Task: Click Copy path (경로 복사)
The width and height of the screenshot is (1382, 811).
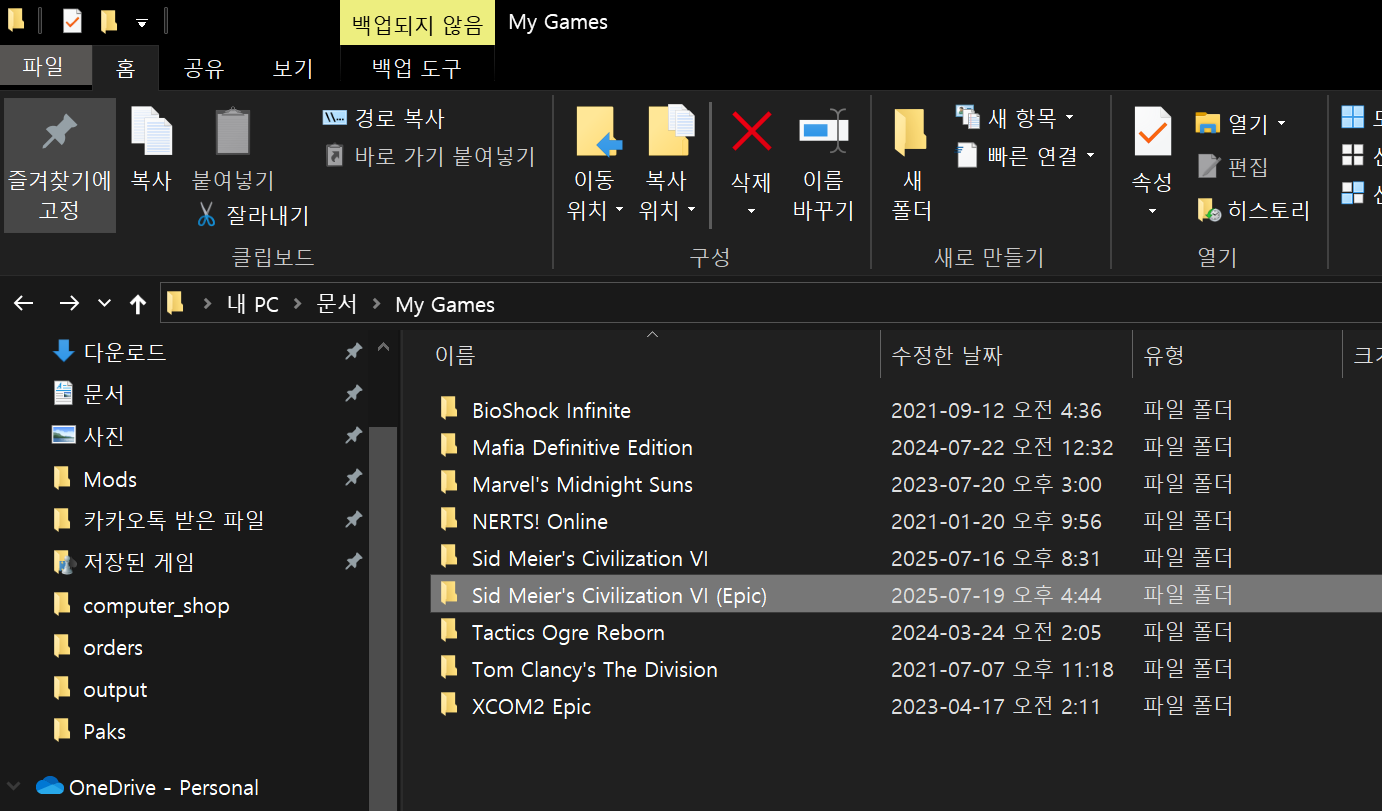Action: [384, 119]
